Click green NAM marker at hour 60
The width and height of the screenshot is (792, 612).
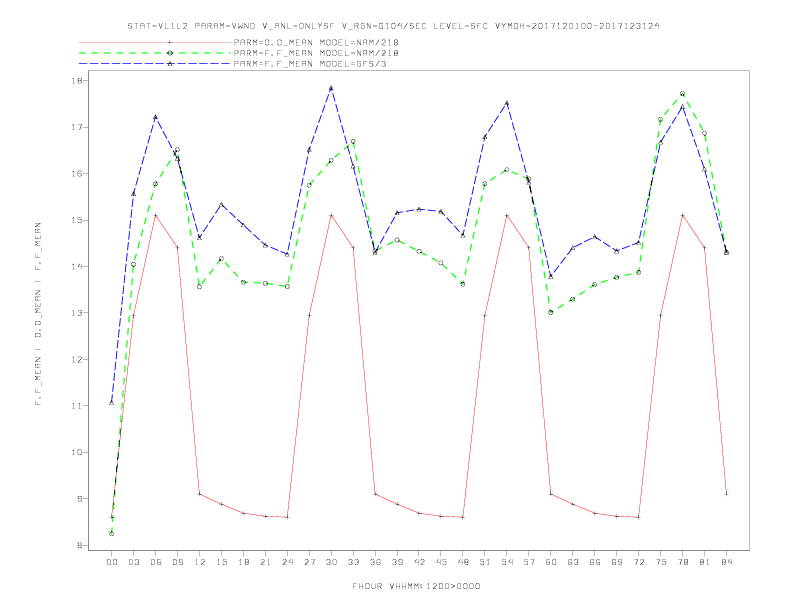[551, 312]
